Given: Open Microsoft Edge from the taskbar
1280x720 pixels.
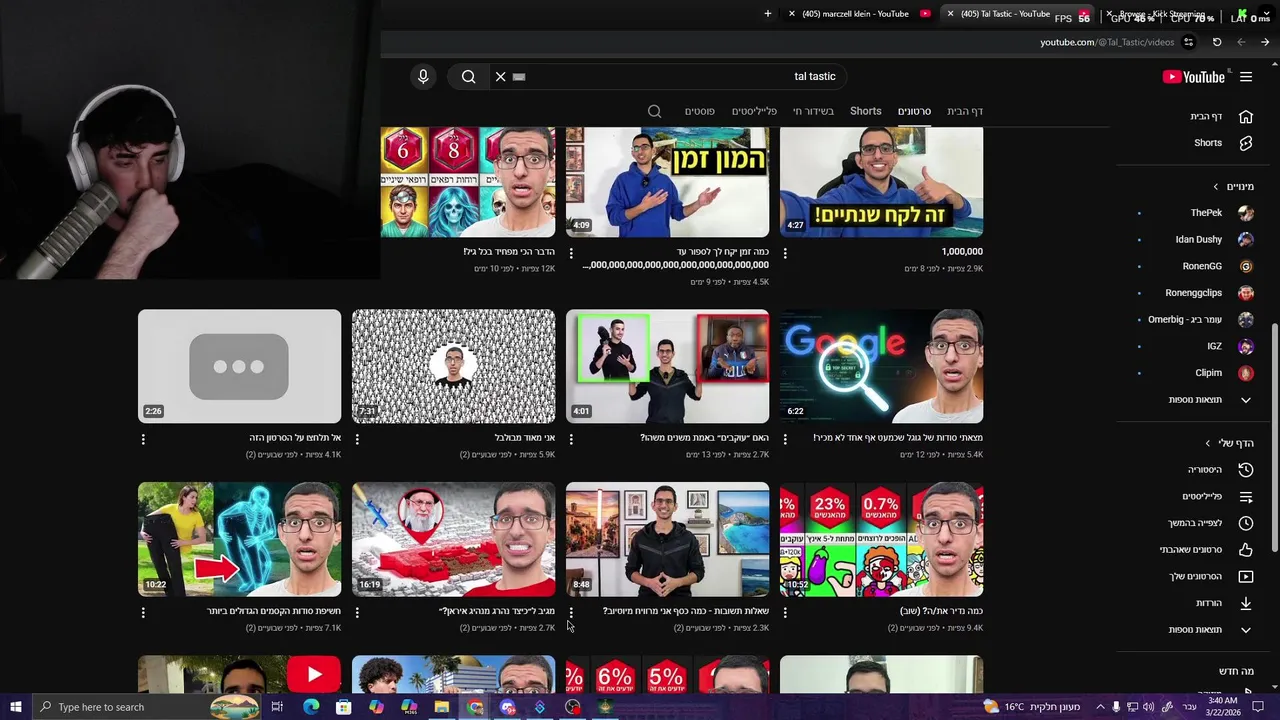Looking at the screenshot, I should tap(311, 707).
